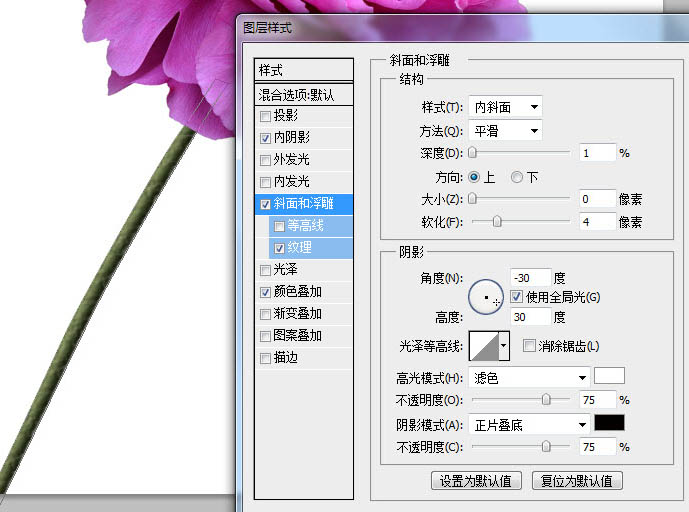Enable the 消除锯齿 anti-alias checkbox
This screenshot has width=689, height=512.
click(529, 346)
